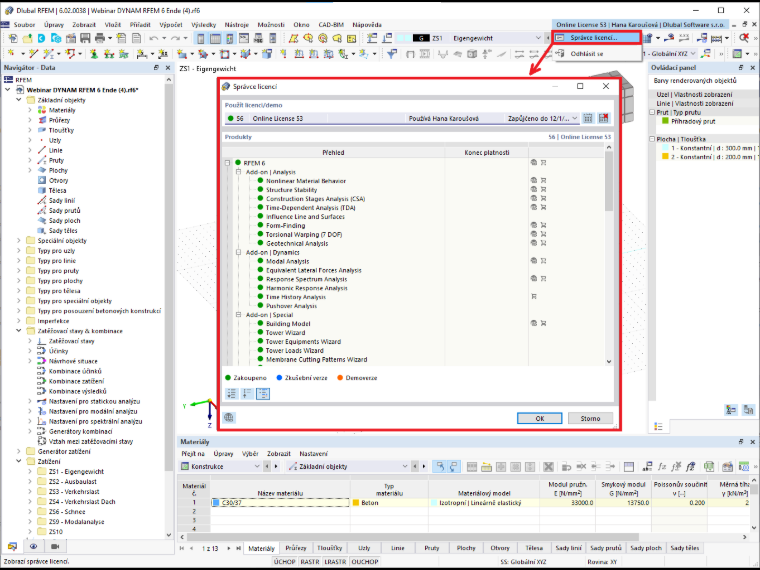Click the print icon in main toolbar
Image resolution: width=760 pixels, height=570 pixels.
pyautogui.click(x=100, y=38)
